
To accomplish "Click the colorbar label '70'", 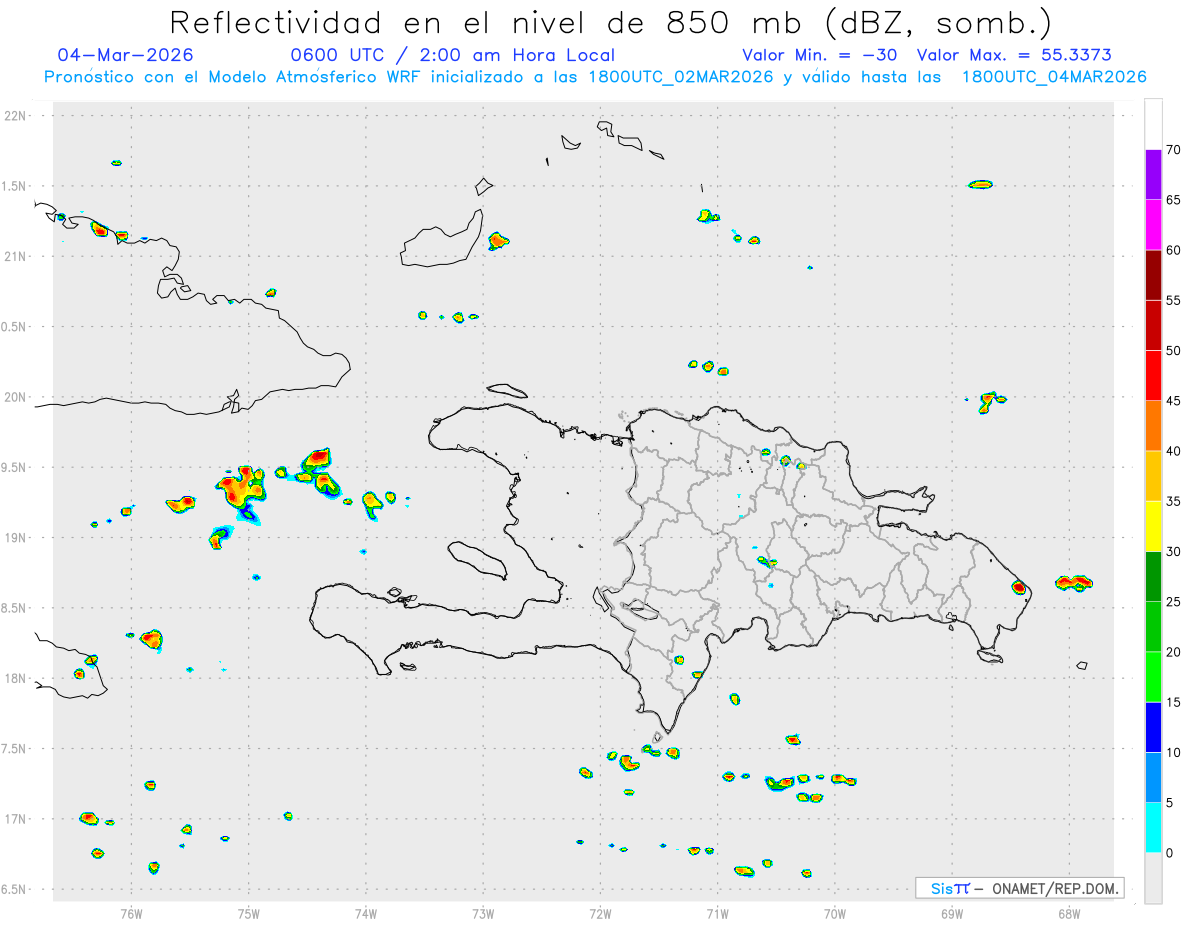I will tap(1173, 150).
